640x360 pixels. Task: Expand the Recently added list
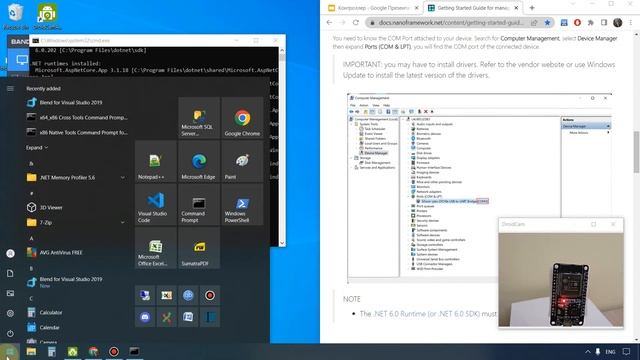[x=37, y=147]
